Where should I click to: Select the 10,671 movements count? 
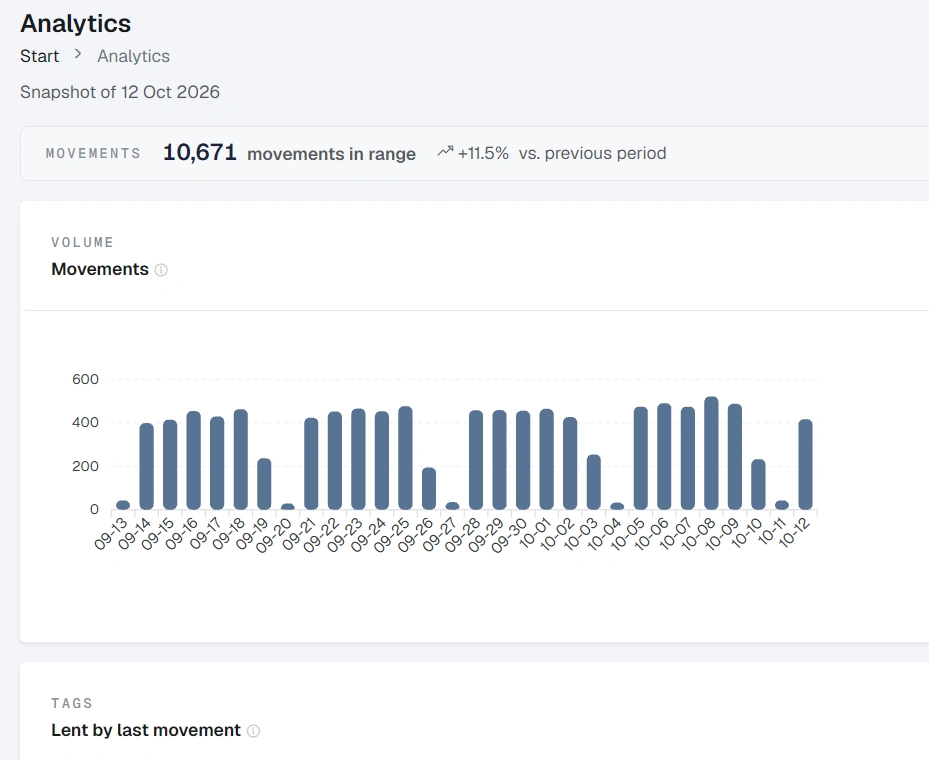[x=200, y=153]
